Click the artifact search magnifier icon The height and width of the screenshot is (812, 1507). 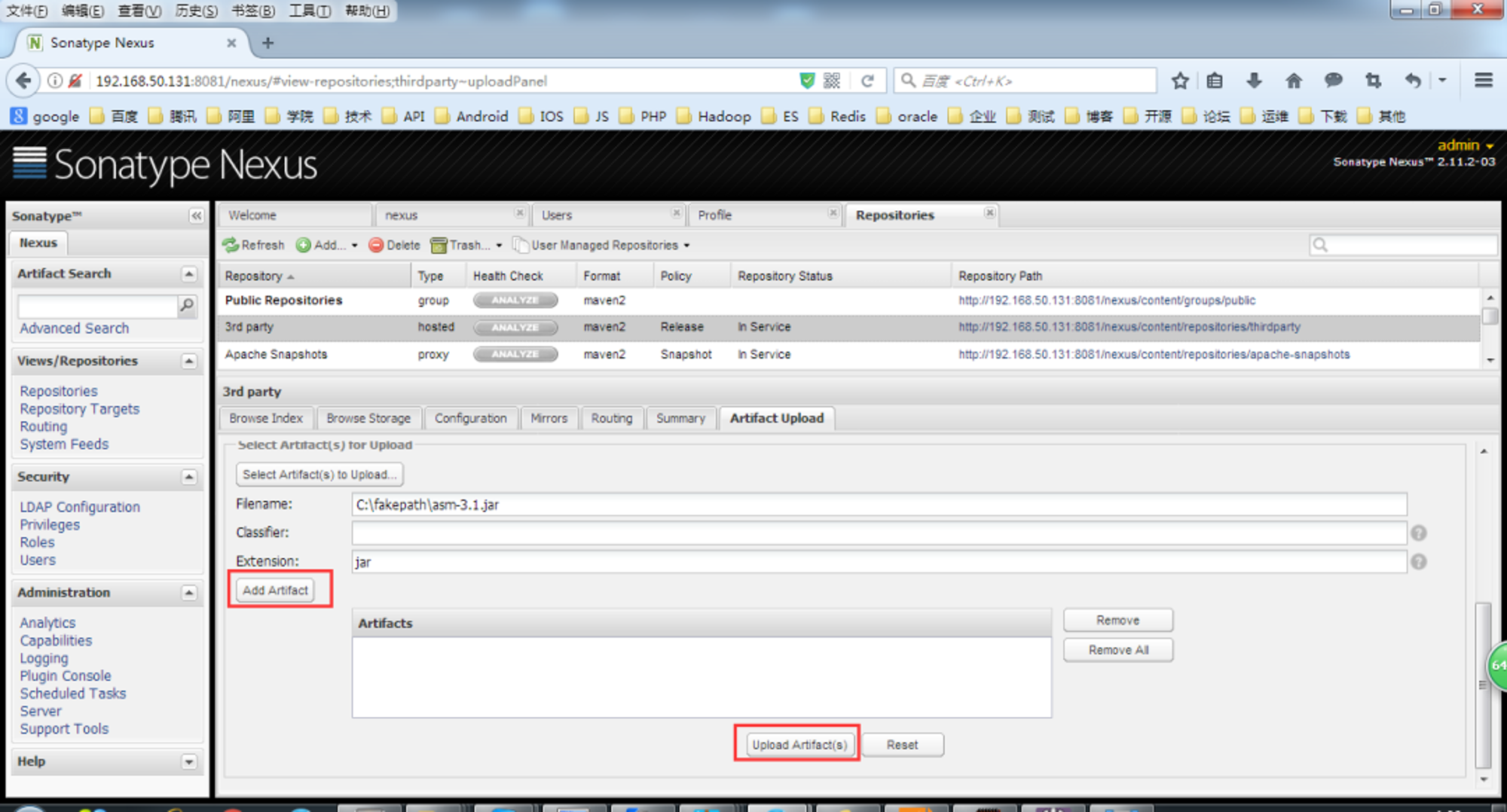187,305
